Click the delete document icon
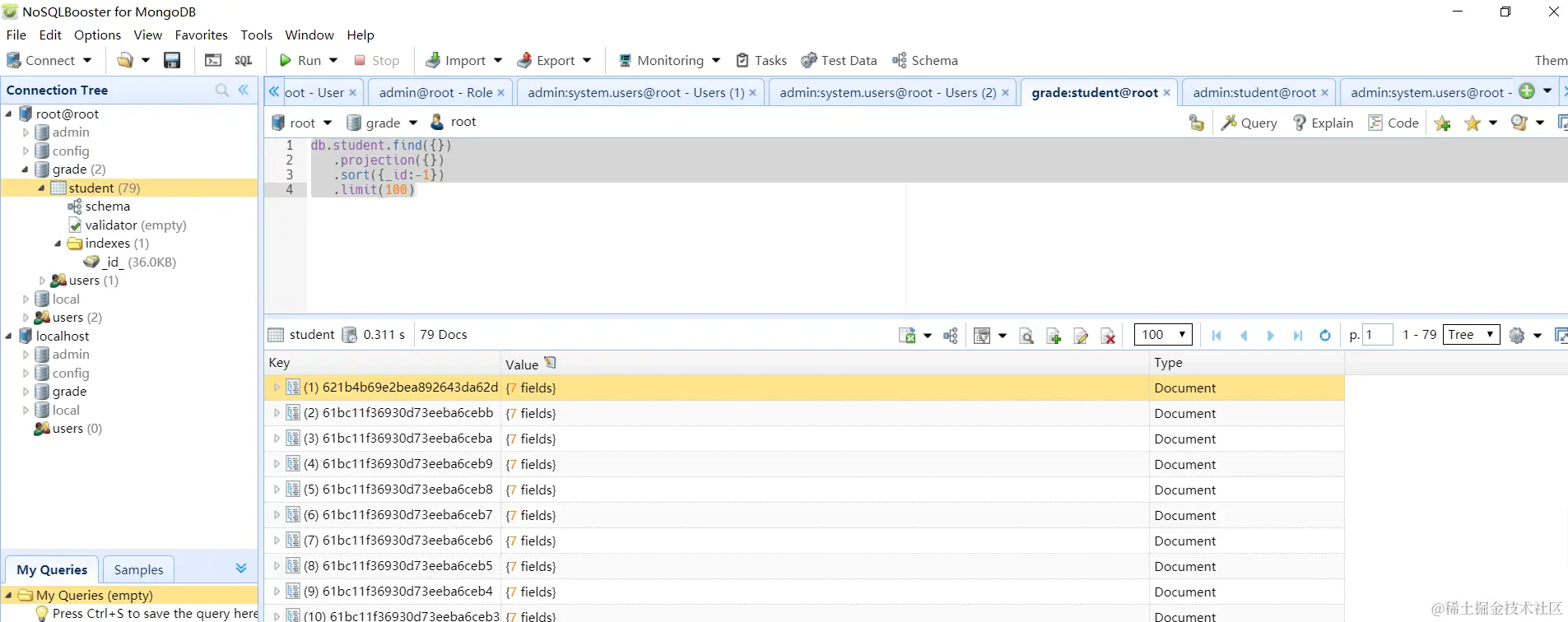Viewport: 1568px width, 622px height. click(1108, 336)
